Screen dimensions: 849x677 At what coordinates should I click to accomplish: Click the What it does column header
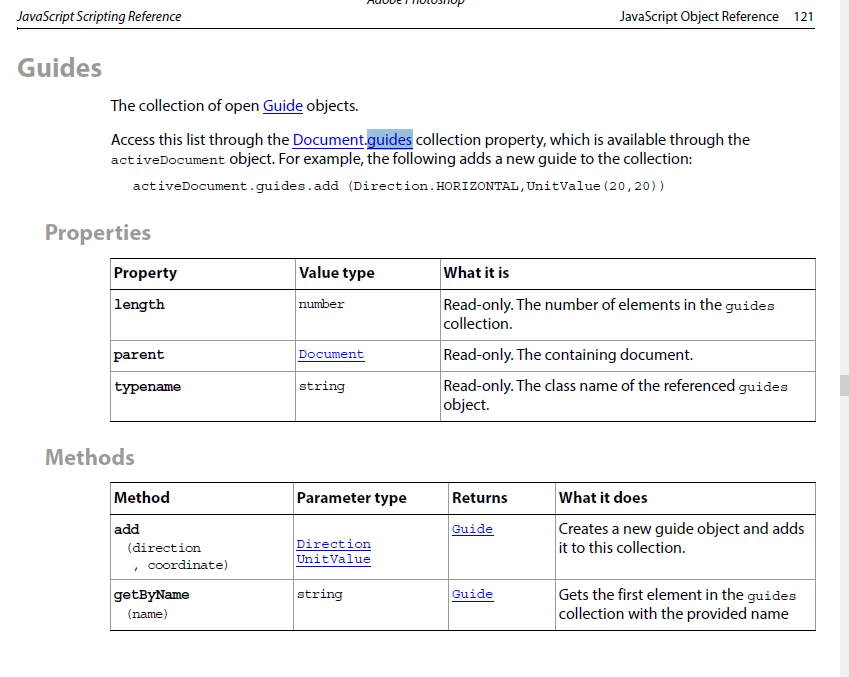pos(603,498)
